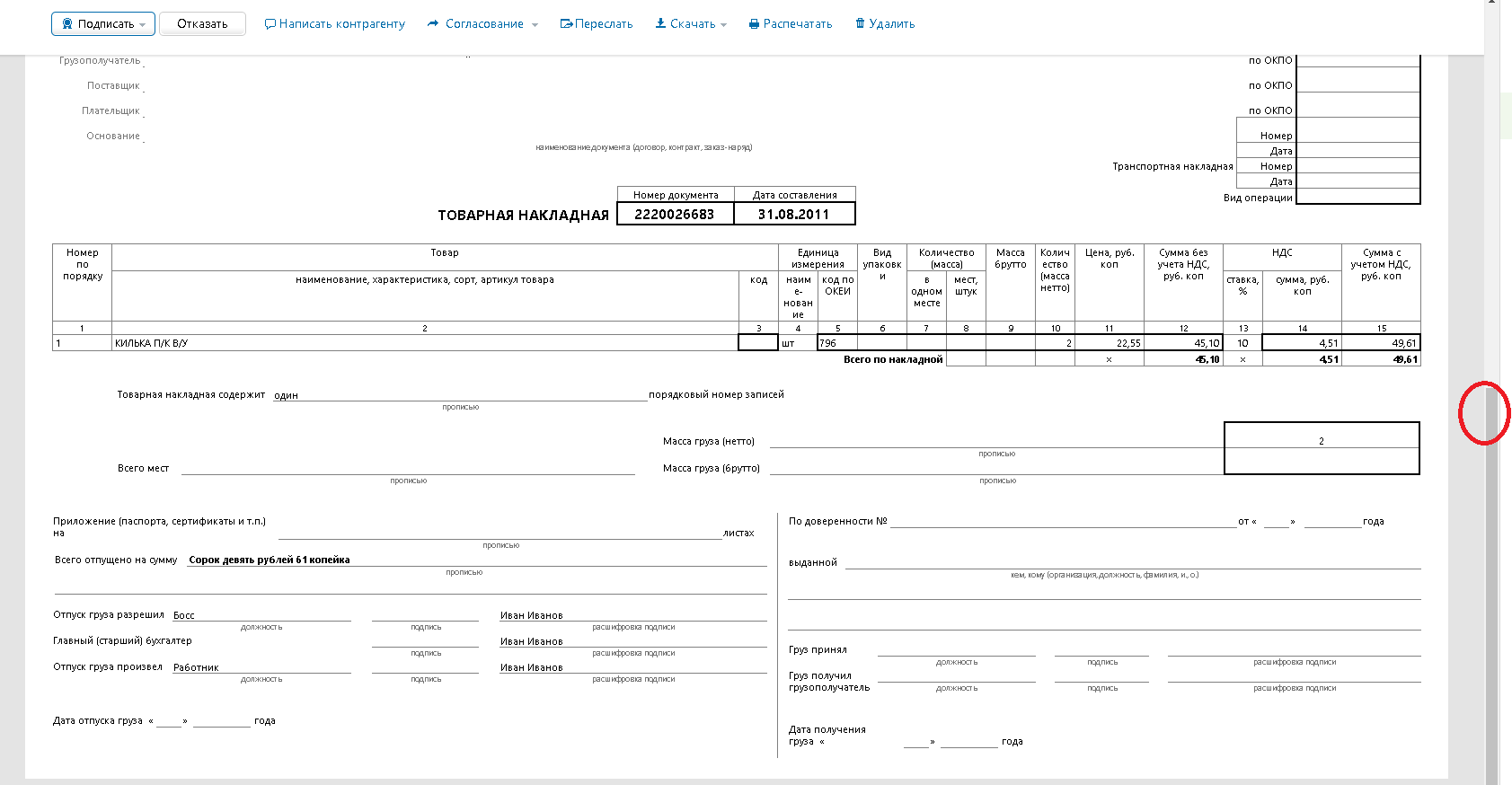Open the Подписать sign button
Viewport: 1512px width, 785px height.
click(103, 24)
